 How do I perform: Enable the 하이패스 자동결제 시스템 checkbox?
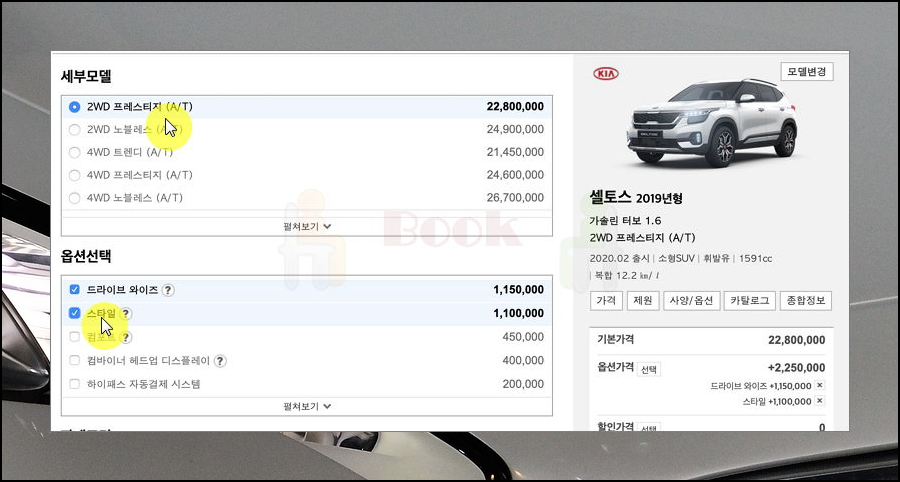(74, 384)
